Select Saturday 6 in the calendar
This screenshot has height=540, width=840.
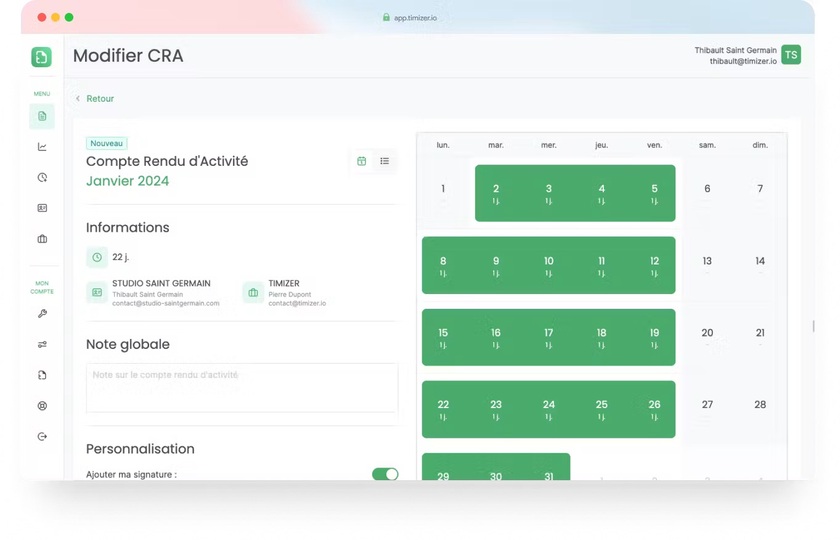(707, 189)
